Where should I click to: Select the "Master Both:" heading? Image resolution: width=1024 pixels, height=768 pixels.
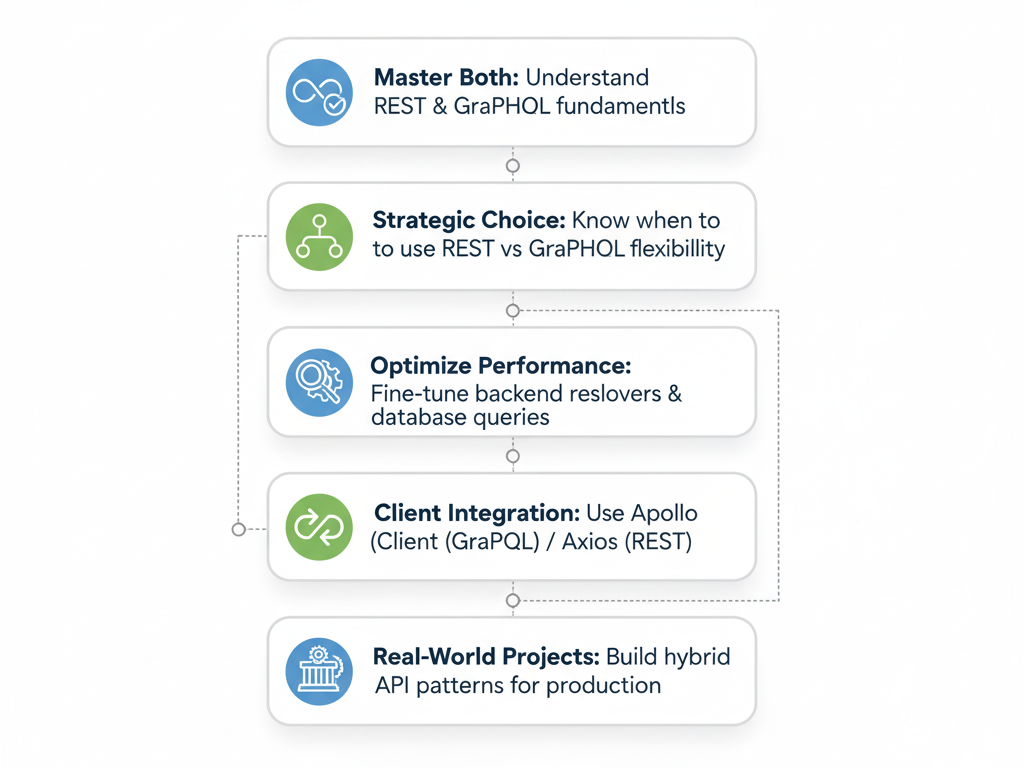(446, 78)
